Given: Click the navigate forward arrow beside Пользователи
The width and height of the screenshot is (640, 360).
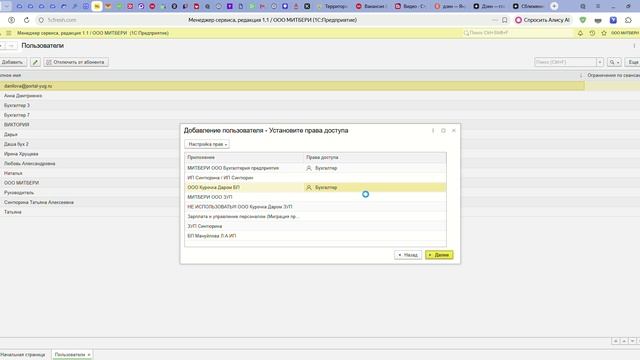Looking at the screenshot, I should (x=11, y=46).
